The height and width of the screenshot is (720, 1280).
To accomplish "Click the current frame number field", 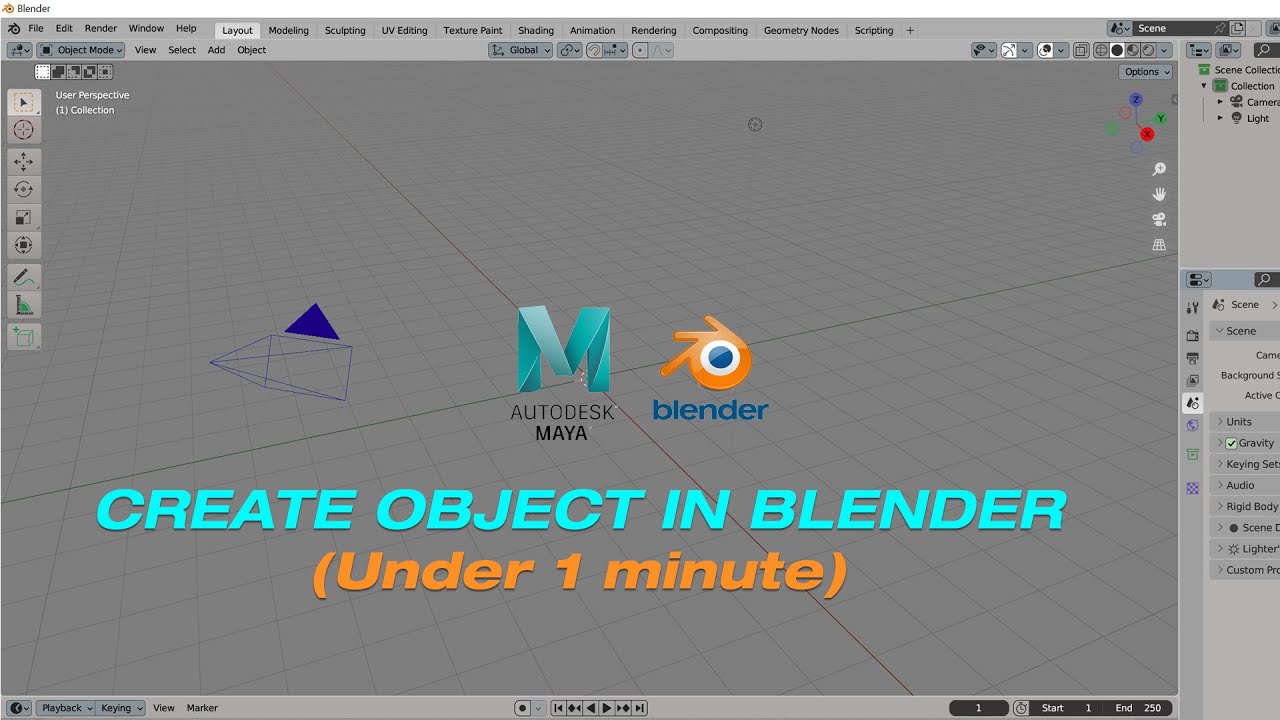I will coord(978,708).
